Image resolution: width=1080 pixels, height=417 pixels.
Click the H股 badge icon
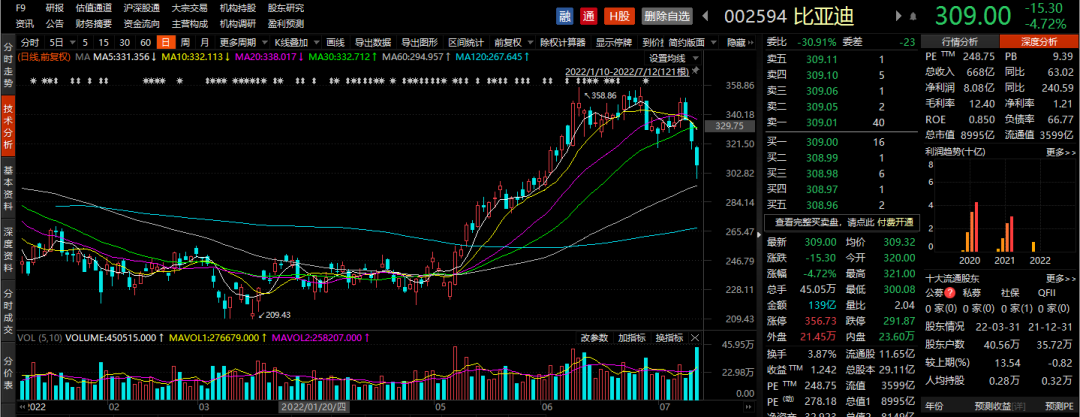(618, 16)
